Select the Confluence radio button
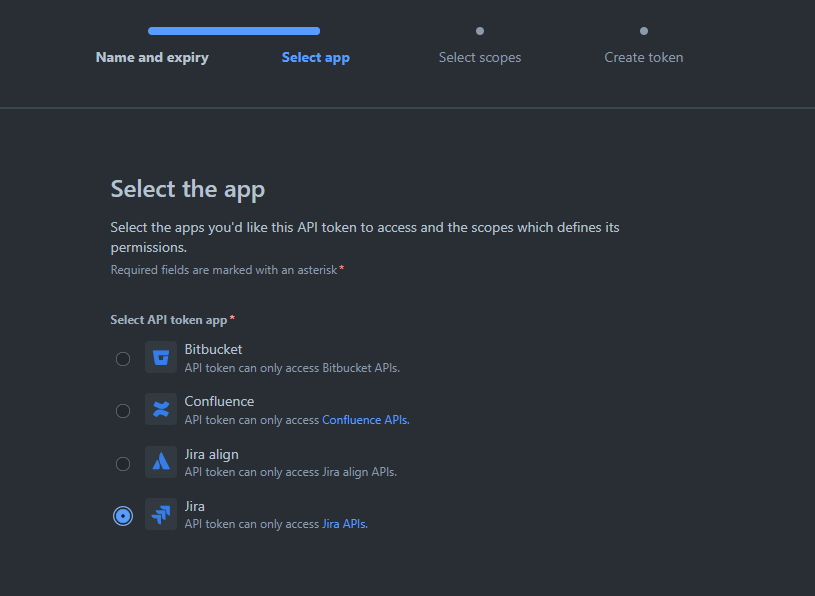Screen dimensions: 815x596 (123, 411)
